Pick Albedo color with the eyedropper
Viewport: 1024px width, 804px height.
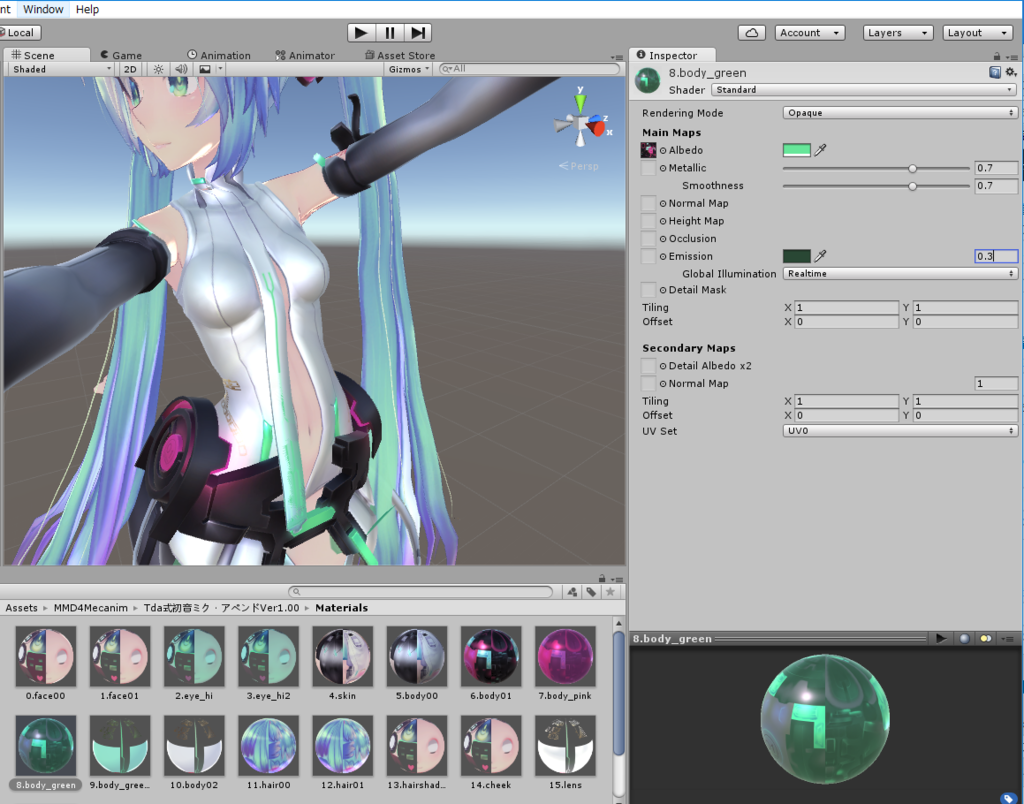[821, 150]
